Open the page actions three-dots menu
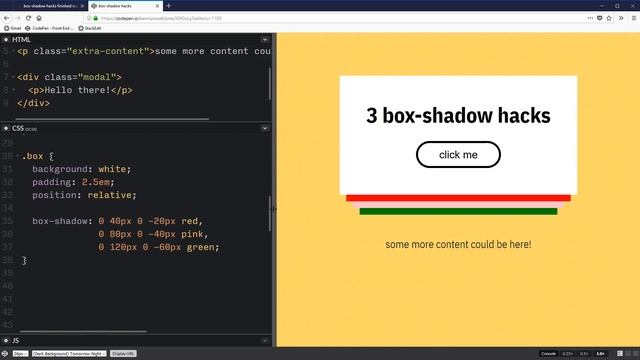Image resolution: width=640 pixels, height=360 pixels. pos(590,18)
